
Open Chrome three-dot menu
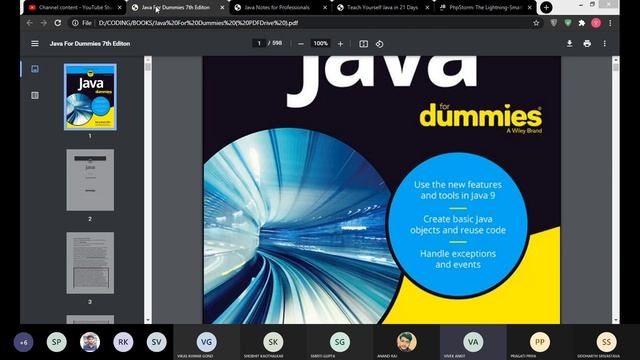(x=610, y=23)
